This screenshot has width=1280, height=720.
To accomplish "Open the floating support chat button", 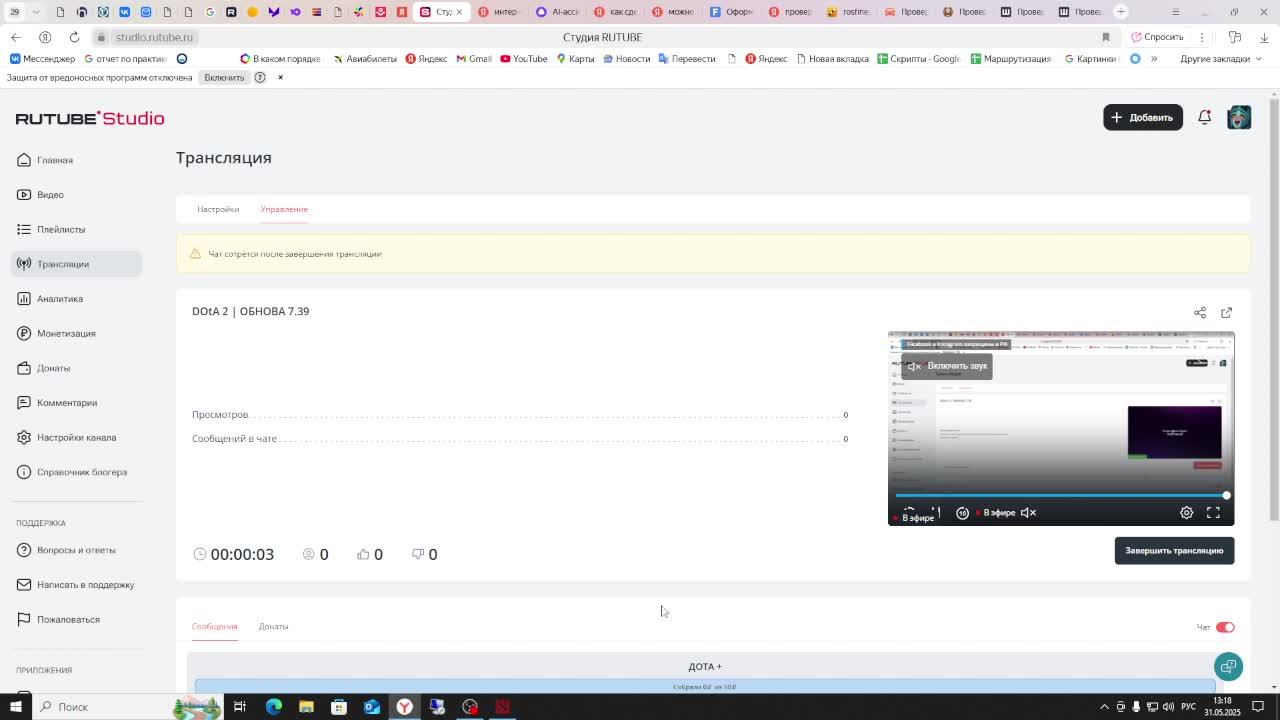I will pyautogui.click(x=1228, y=666).
